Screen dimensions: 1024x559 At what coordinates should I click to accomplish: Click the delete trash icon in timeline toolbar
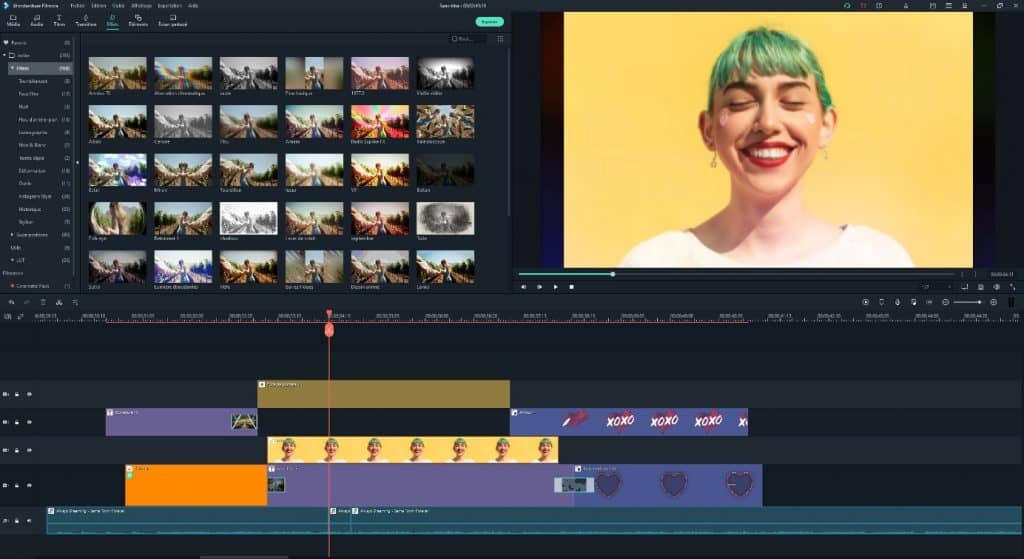click(x=43, y=302)
